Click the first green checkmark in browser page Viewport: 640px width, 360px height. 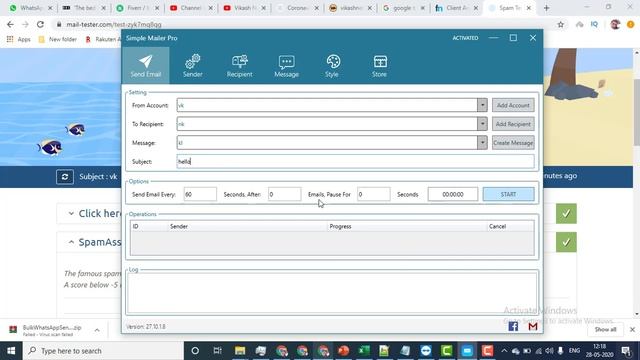tap(566, 213)
